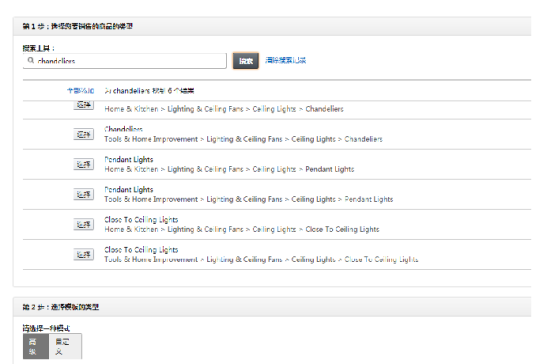The width and height of the screenshot is (533, 364).
Task: Click Tools & Home Close To Ceiling Lights path
Action: coord(261,259)
